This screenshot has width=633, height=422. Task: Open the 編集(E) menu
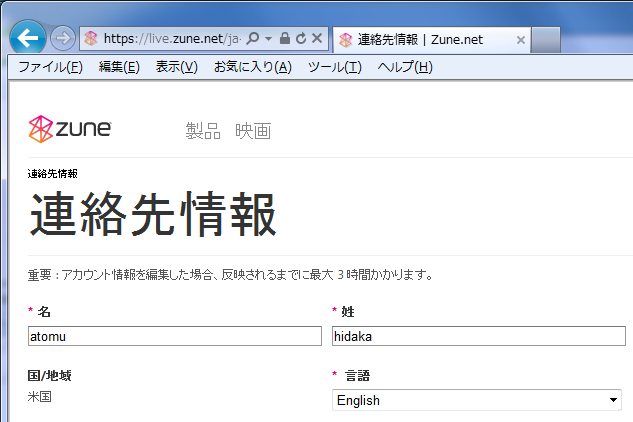click(x=119, y=67)
